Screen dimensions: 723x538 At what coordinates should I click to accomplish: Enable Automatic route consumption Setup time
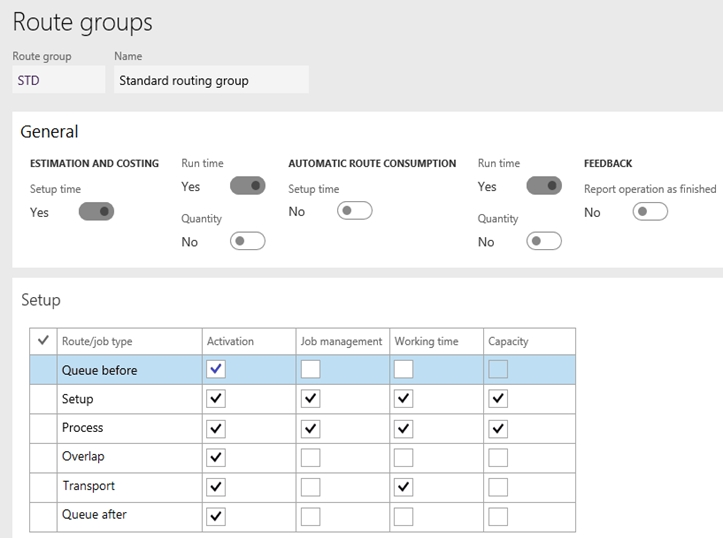point(355,211)
